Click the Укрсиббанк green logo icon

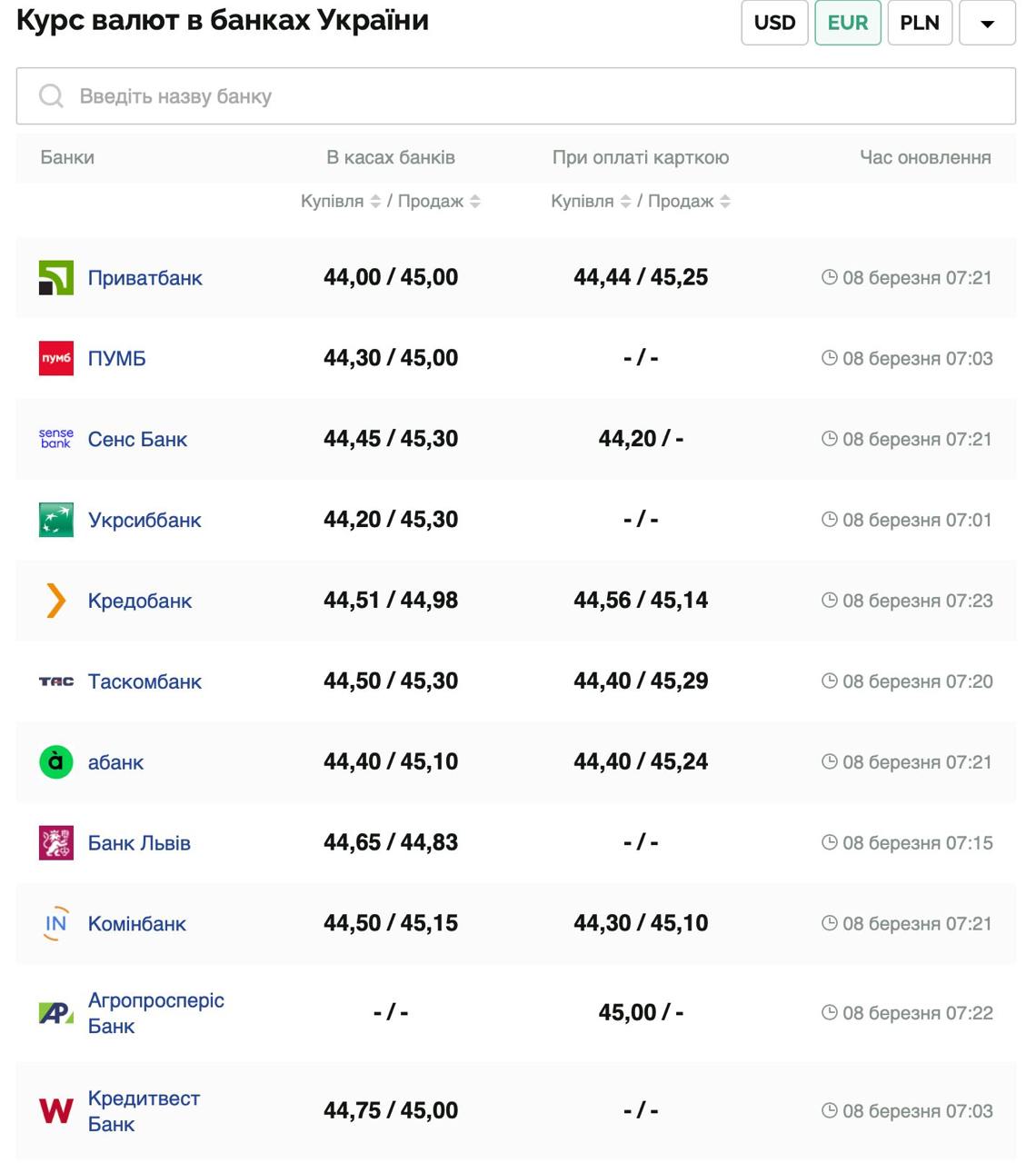click(x=55, y=520)
